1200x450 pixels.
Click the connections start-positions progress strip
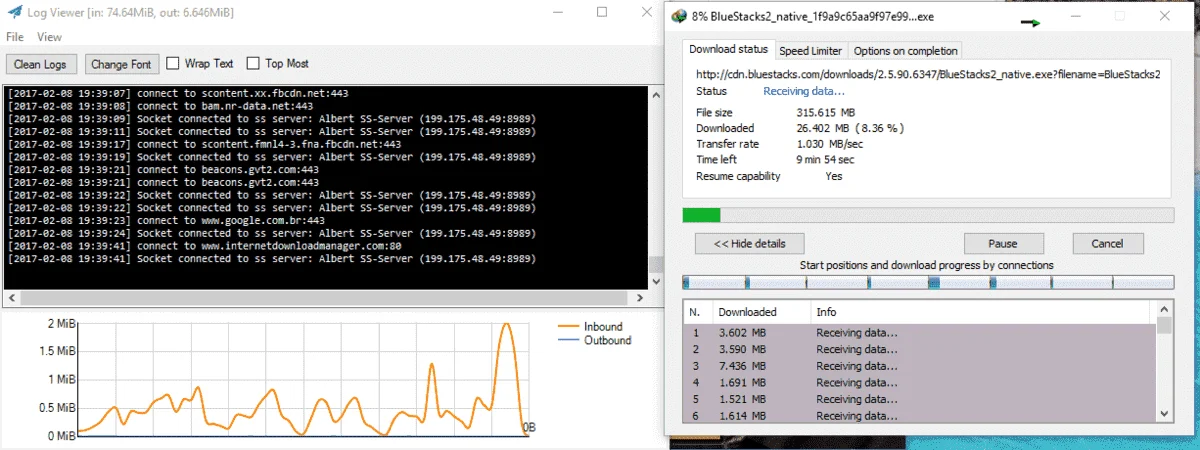(928, 282)
